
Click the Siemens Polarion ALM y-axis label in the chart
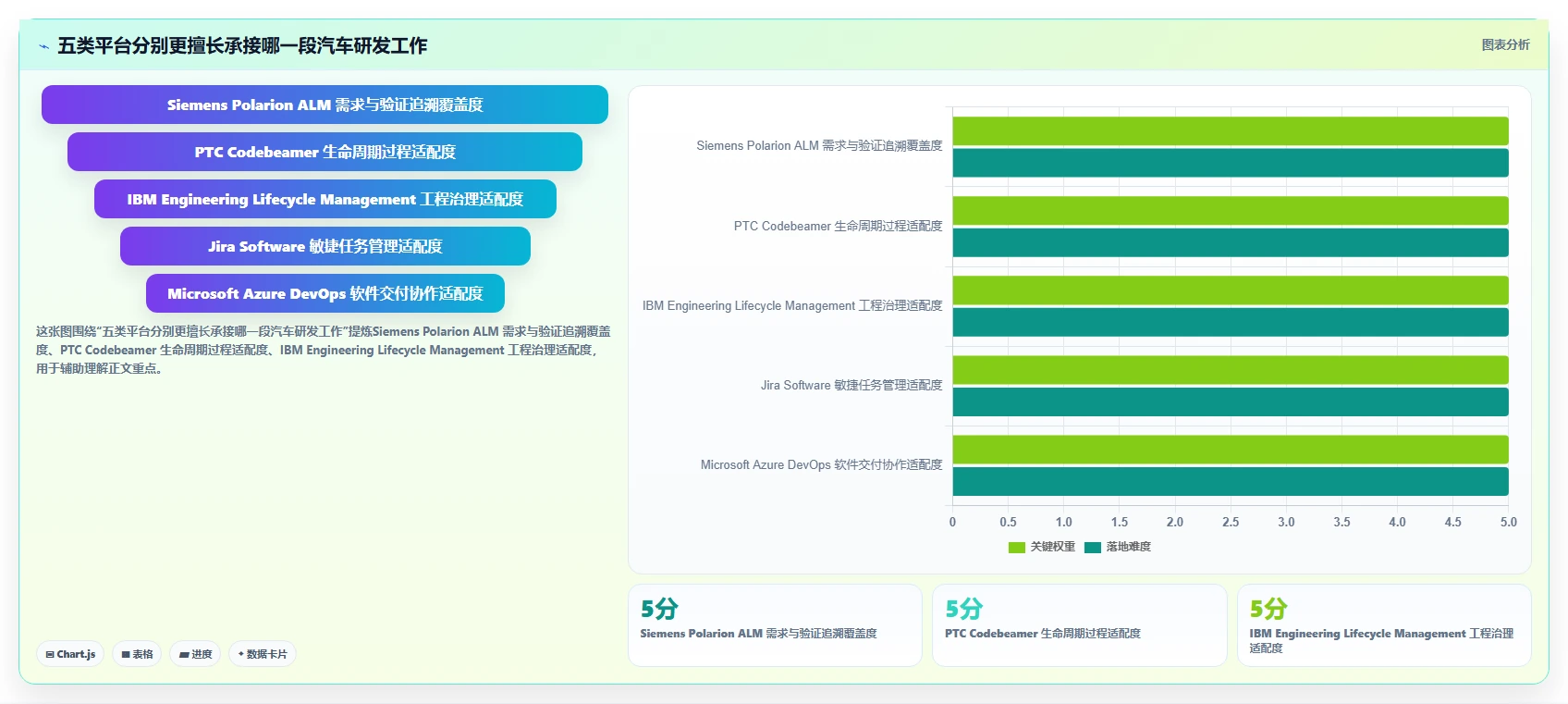point(819,146)
